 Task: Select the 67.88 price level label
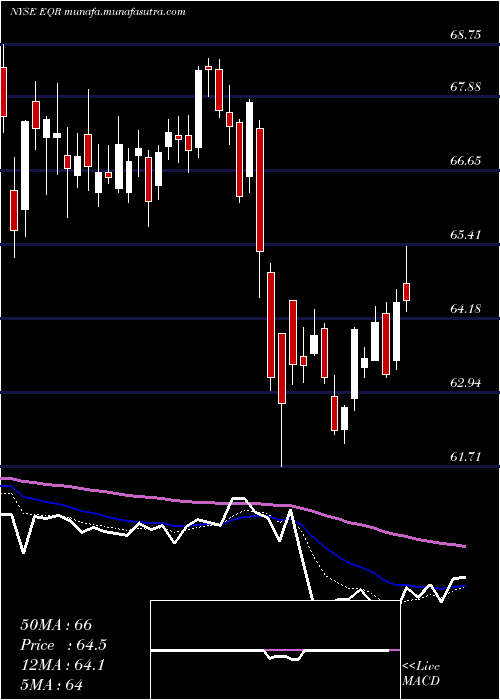point(466,87)
